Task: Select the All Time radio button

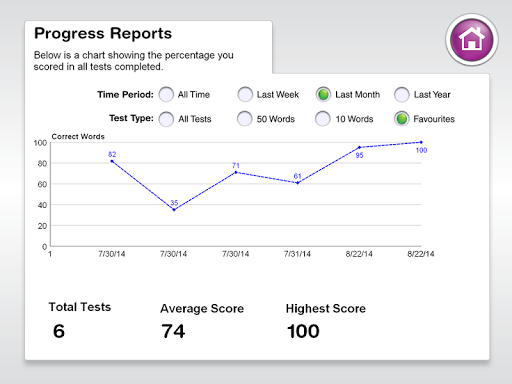Action: click(x=166, y=94)
